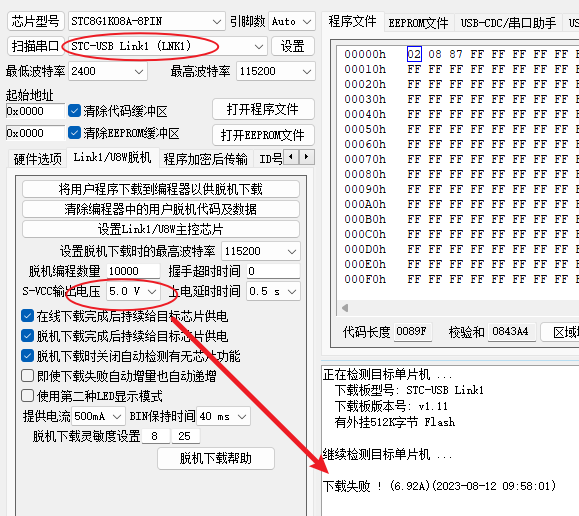579x516 pixels.
Task: Click the 下载失败 log line
Action: 439,486
